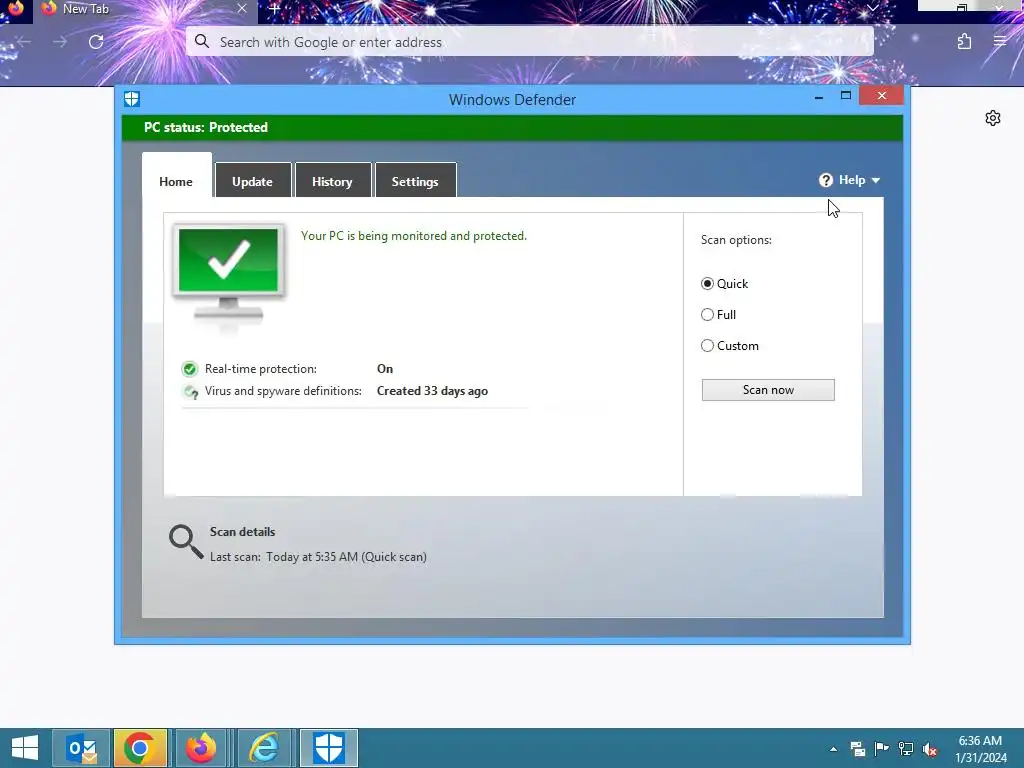Switch to Firefox in the taskbar
The height and width of the screenshot is (768, 1024).
201,748
